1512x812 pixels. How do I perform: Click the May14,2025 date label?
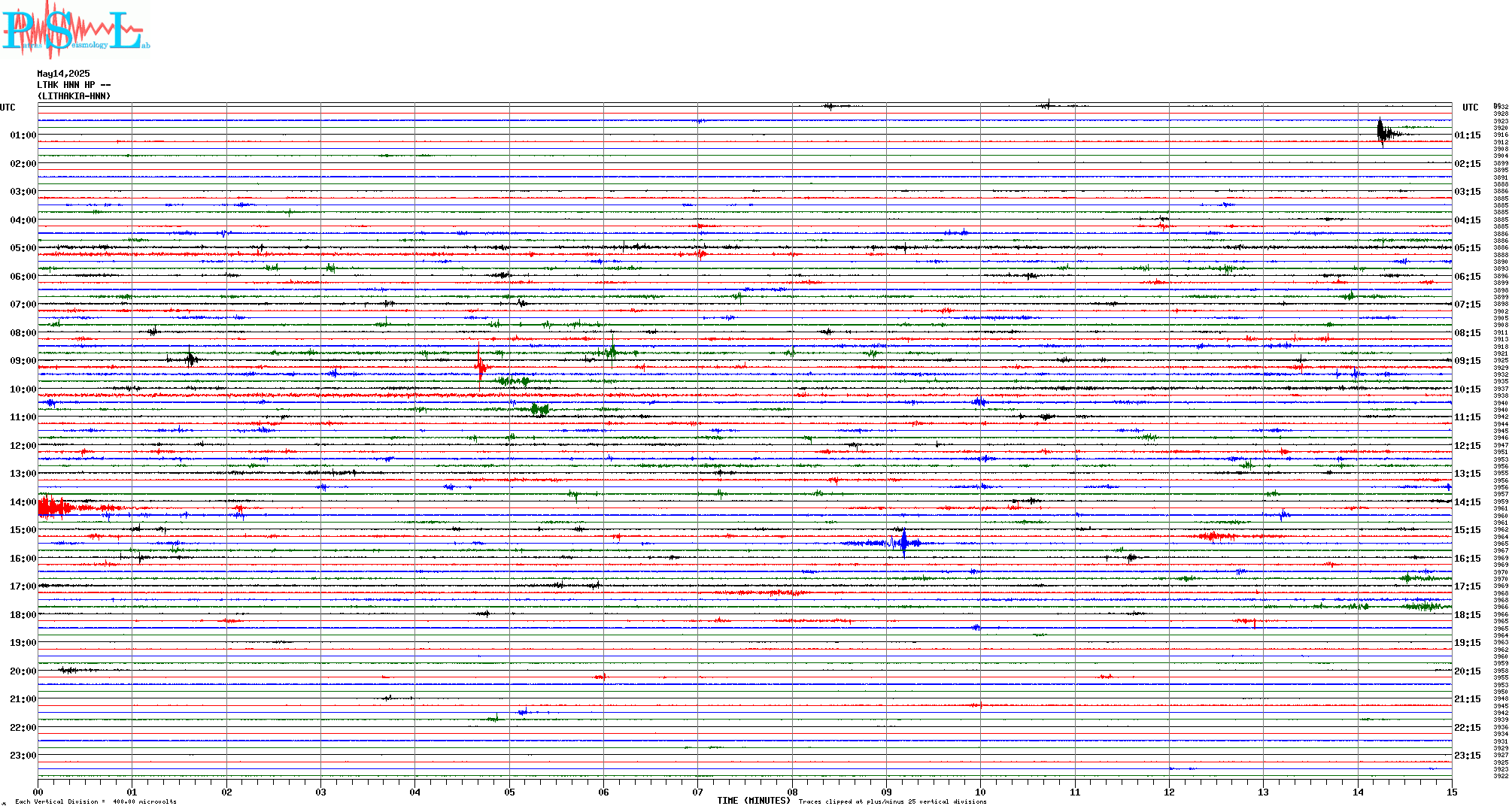pyautogui.click(x=63, y=74)
